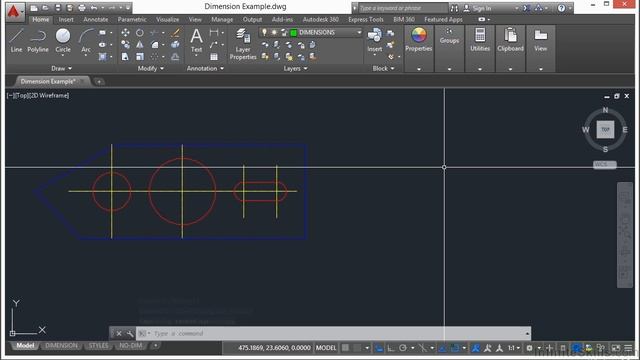Open the Properties color wheel panel

418,40
